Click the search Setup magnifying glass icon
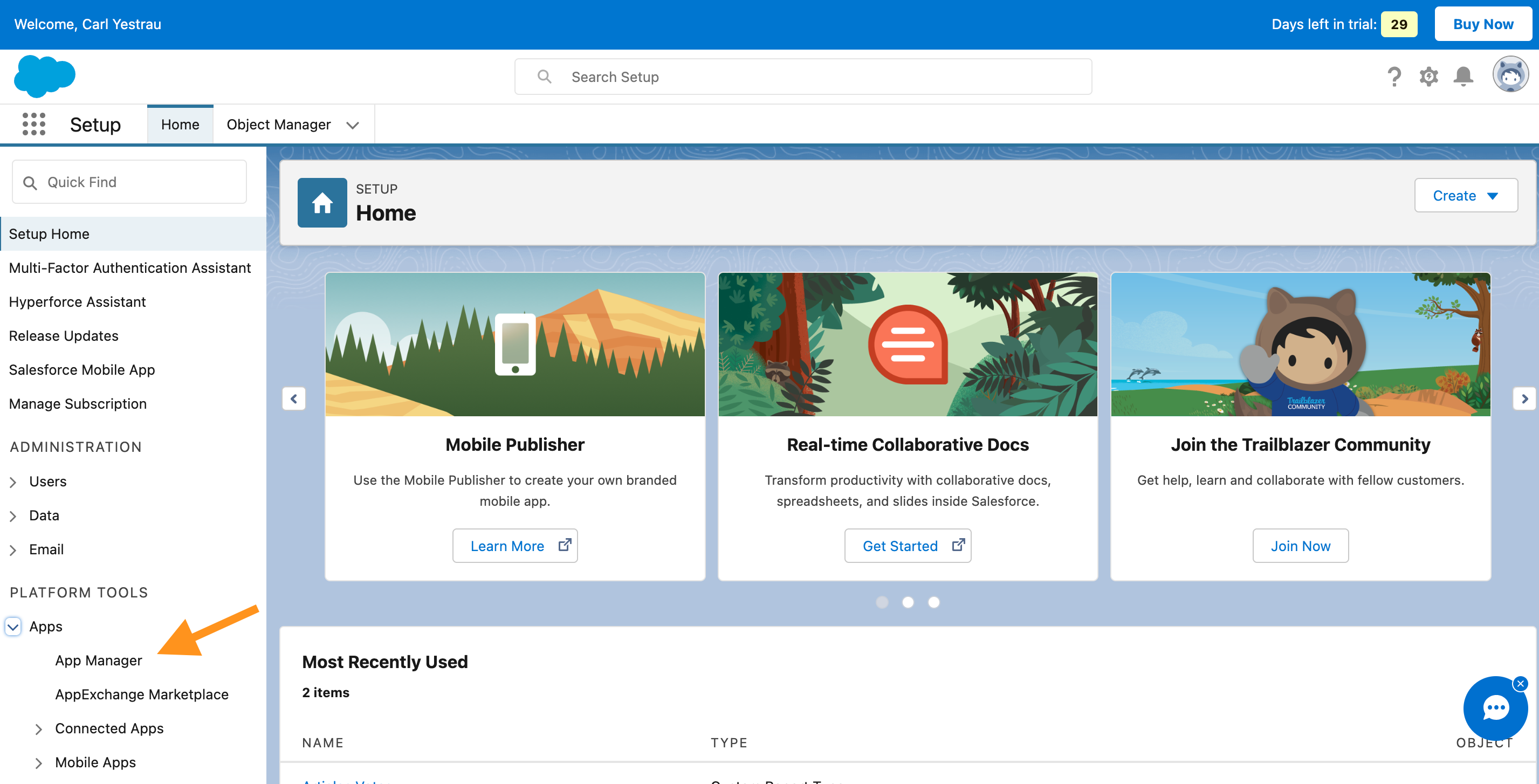1539x784 pixels. pyautogui.click(x=544, y=77)
